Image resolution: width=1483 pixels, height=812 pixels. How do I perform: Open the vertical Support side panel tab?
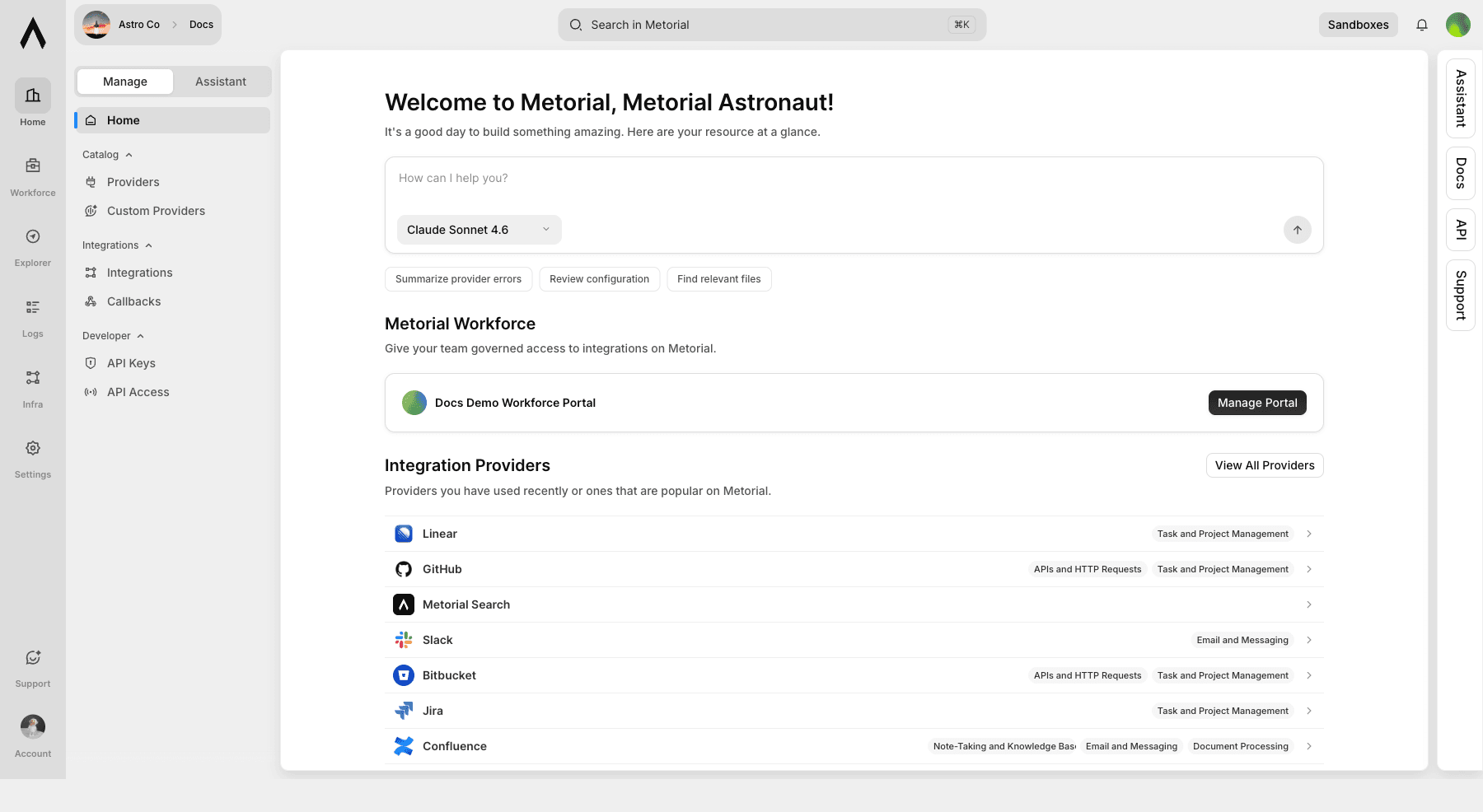coord(1461,296)
